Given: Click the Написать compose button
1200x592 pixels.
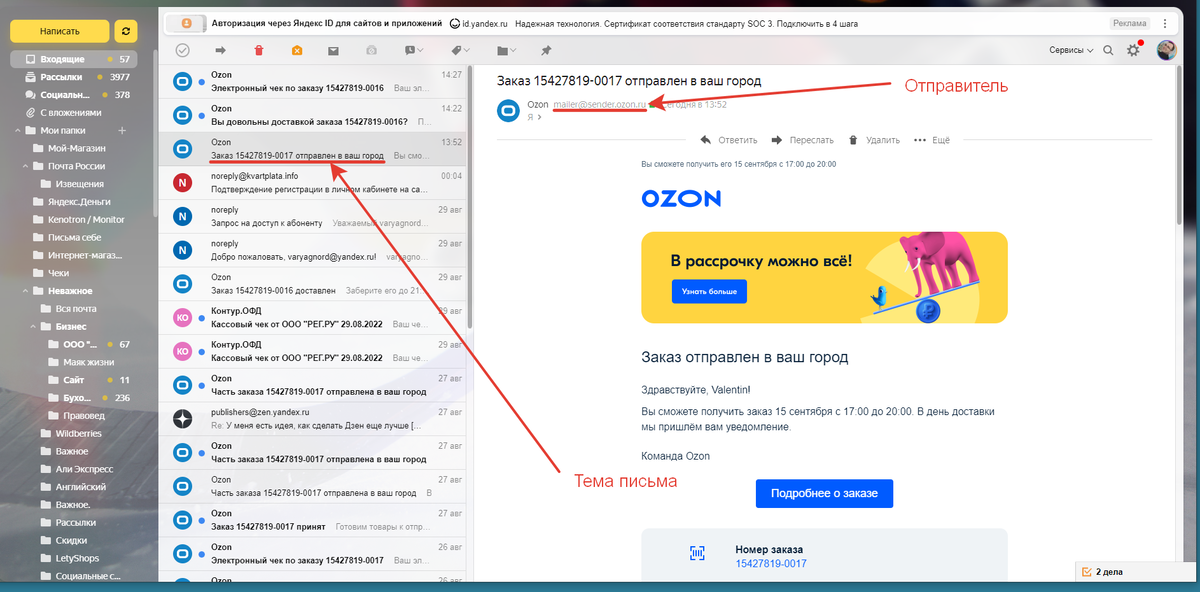Looking at the screenshot, I should coord(59,31).
